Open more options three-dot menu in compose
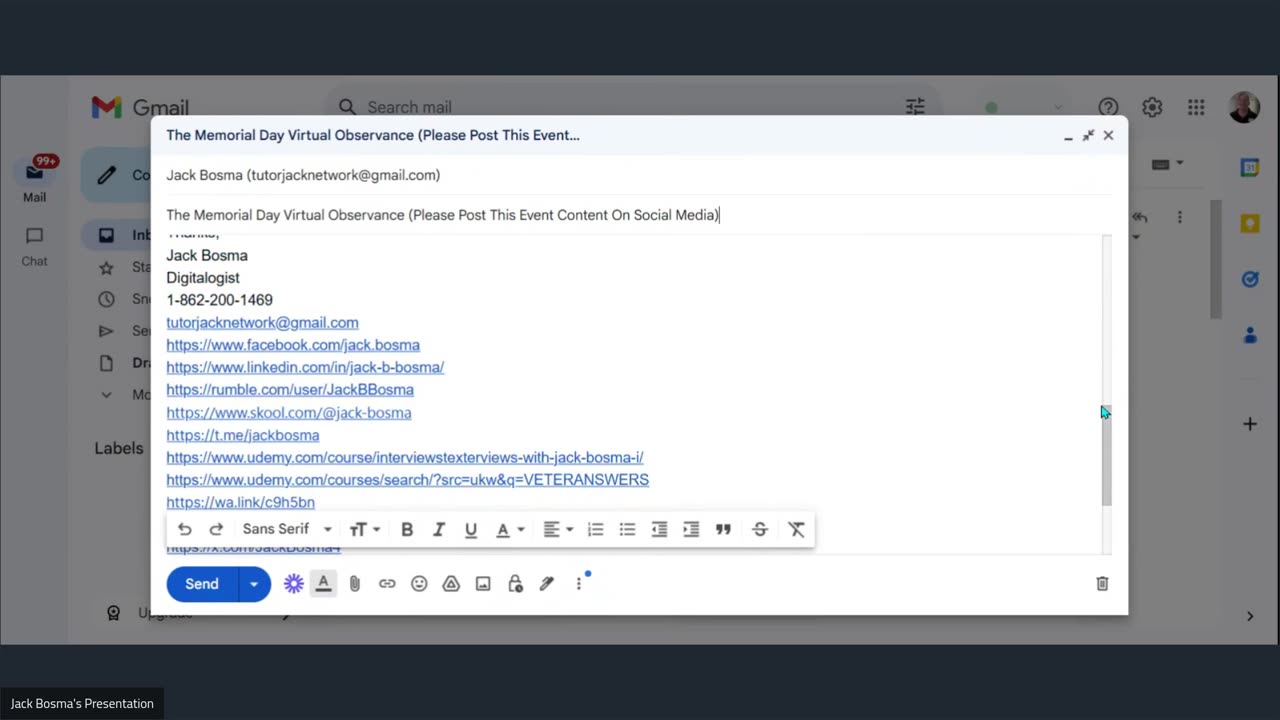1280x720 pixels. pyautogui.click(x=579, y=584)
